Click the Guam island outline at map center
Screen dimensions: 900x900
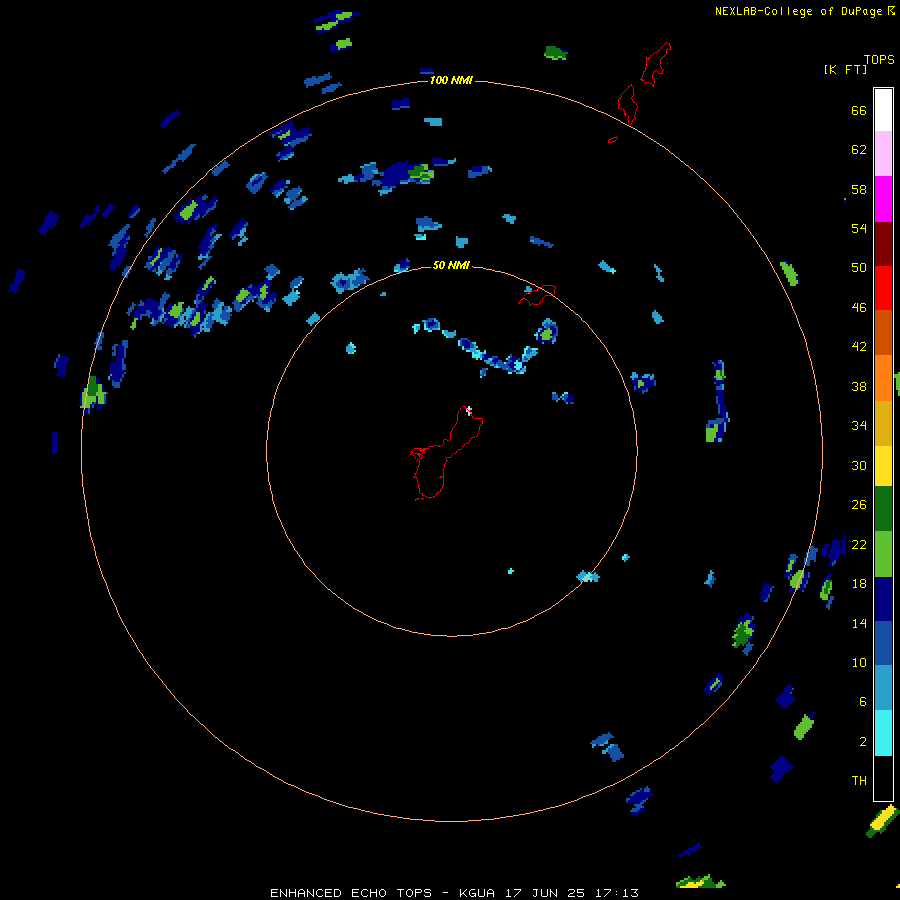(447, 453)
